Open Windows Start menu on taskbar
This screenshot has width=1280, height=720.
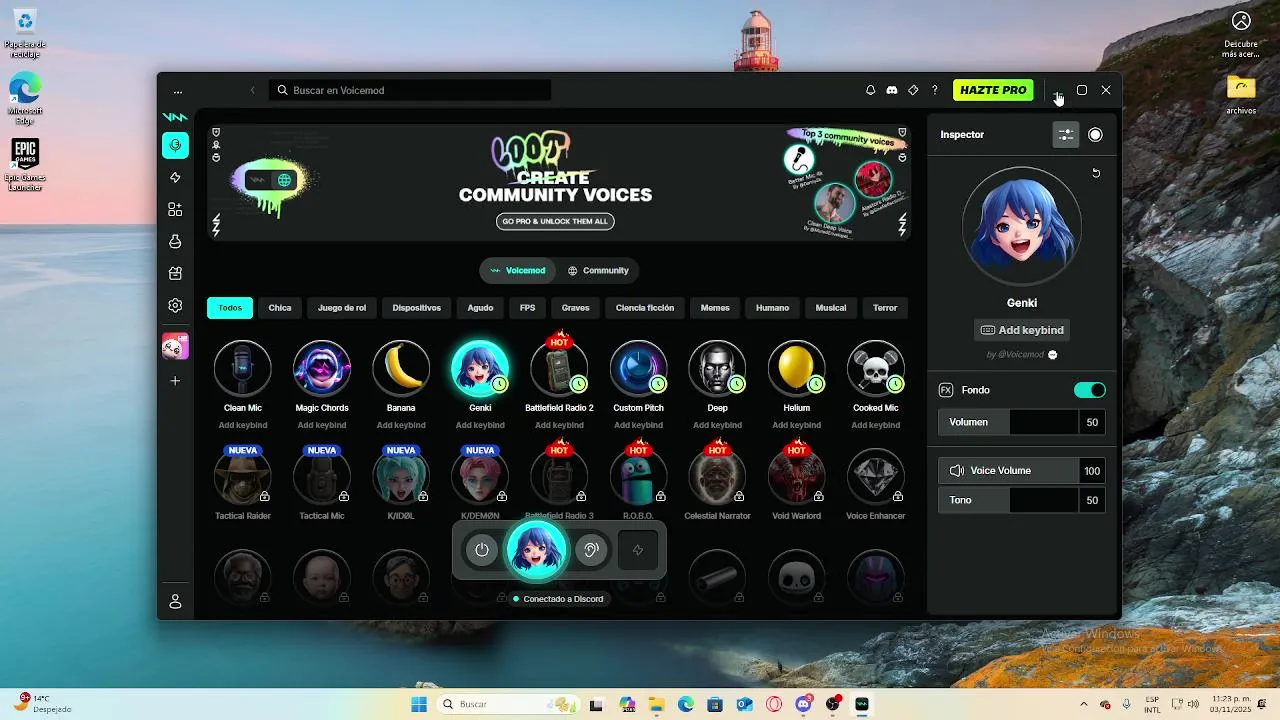pyautogui.click(x=419, y=704)
